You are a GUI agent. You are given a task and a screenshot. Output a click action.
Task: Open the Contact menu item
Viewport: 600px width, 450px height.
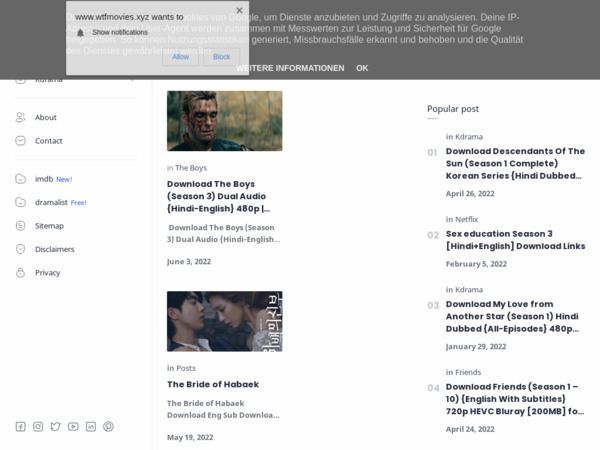(x=49, y=141)
